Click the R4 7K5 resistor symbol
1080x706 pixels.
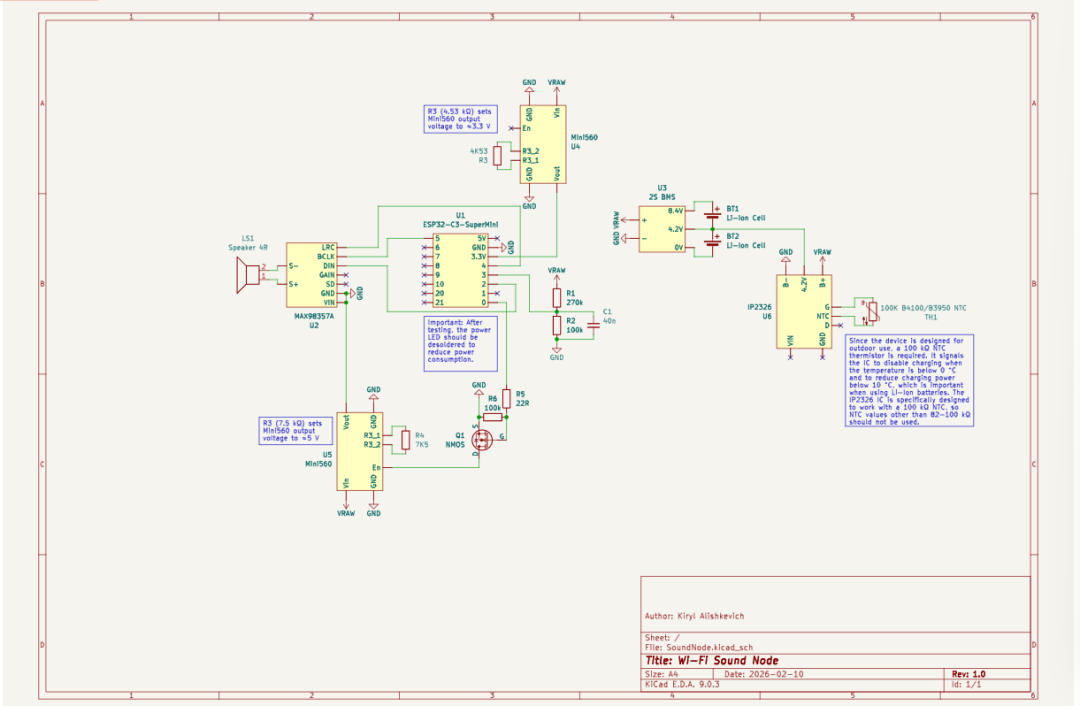tap(405, 440)
